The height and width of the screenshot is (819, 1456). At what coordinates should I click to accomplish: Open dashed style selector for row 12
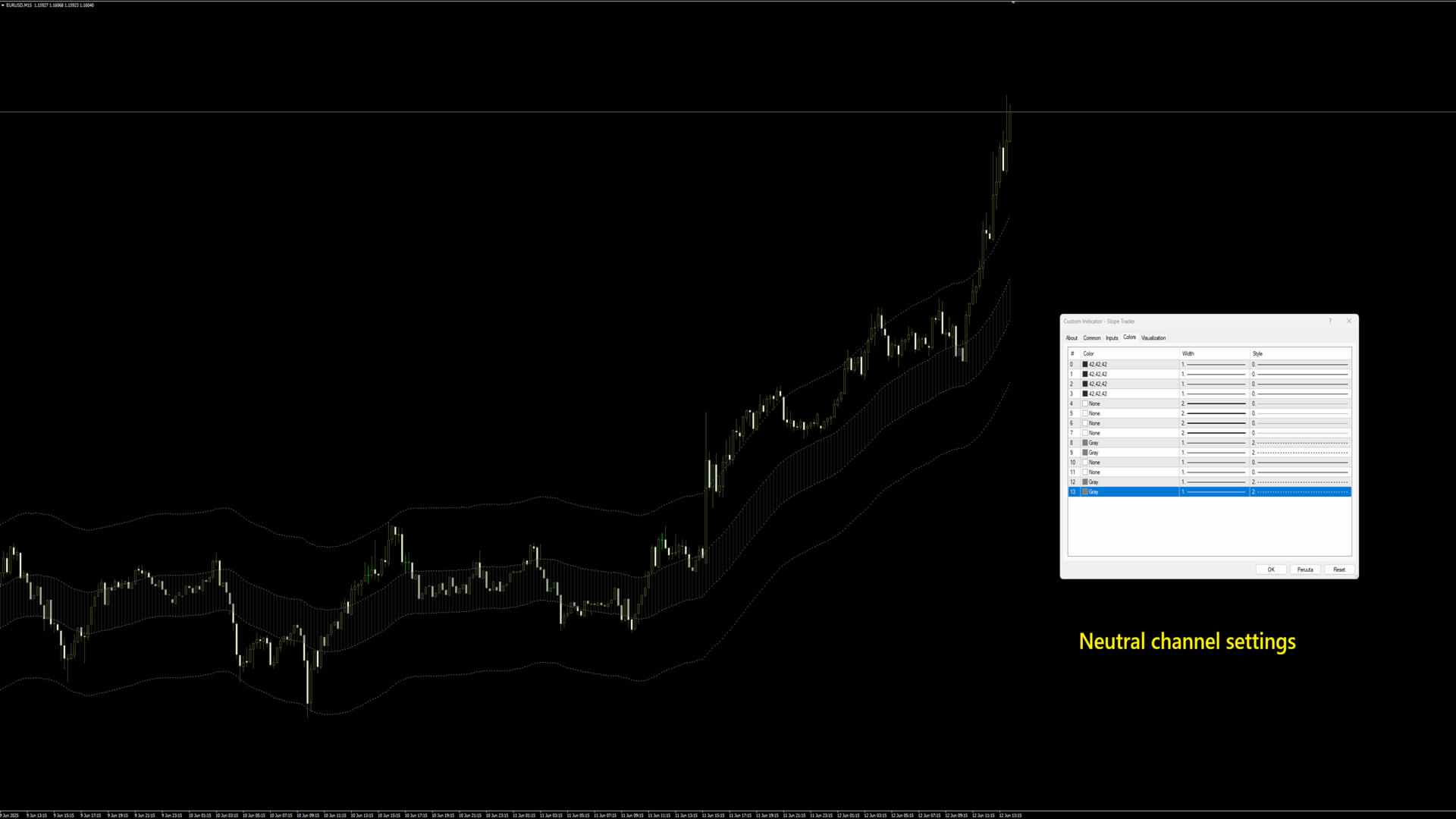pyautogui.click(x=1301, y=482)
